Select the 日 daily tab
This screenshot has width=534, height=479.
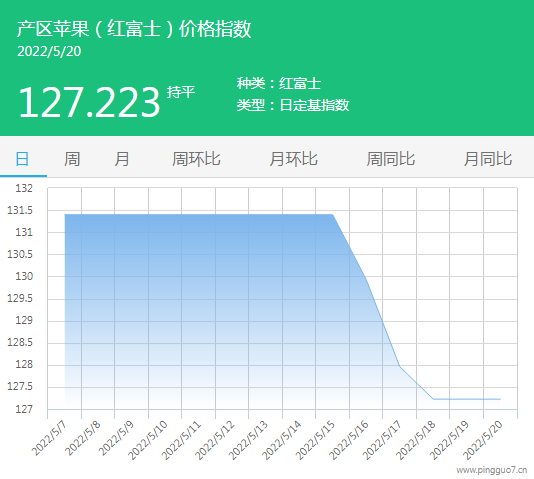pyautogui.click(x=22, y=159)
